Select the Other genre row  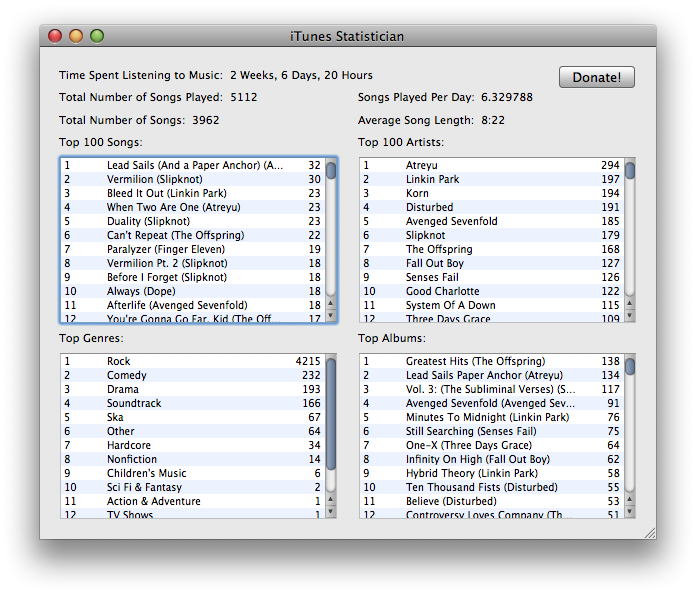[x=193, y=432]
